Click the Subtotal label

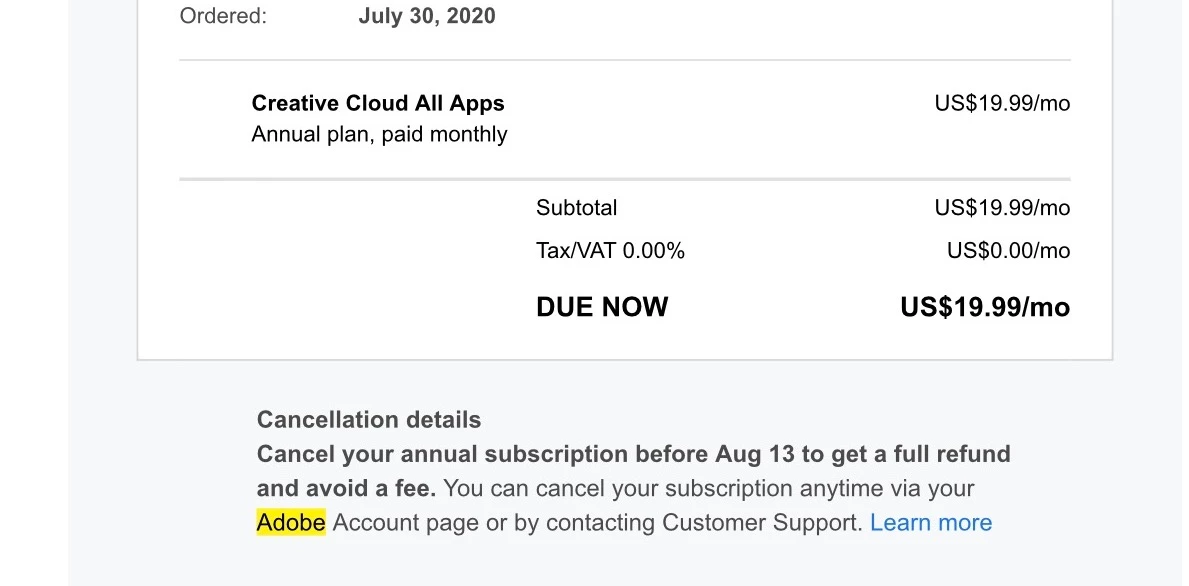pos(576,208)
